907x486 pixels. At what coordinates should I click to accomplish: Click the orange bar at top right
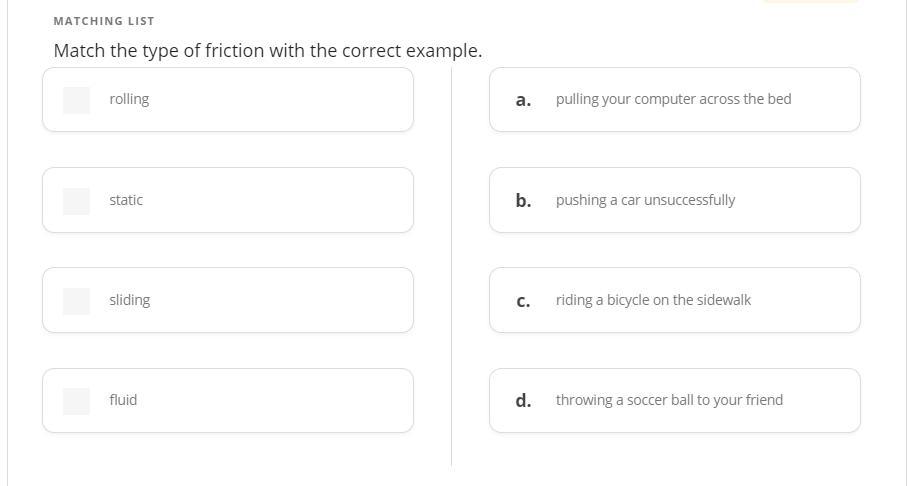810,1
